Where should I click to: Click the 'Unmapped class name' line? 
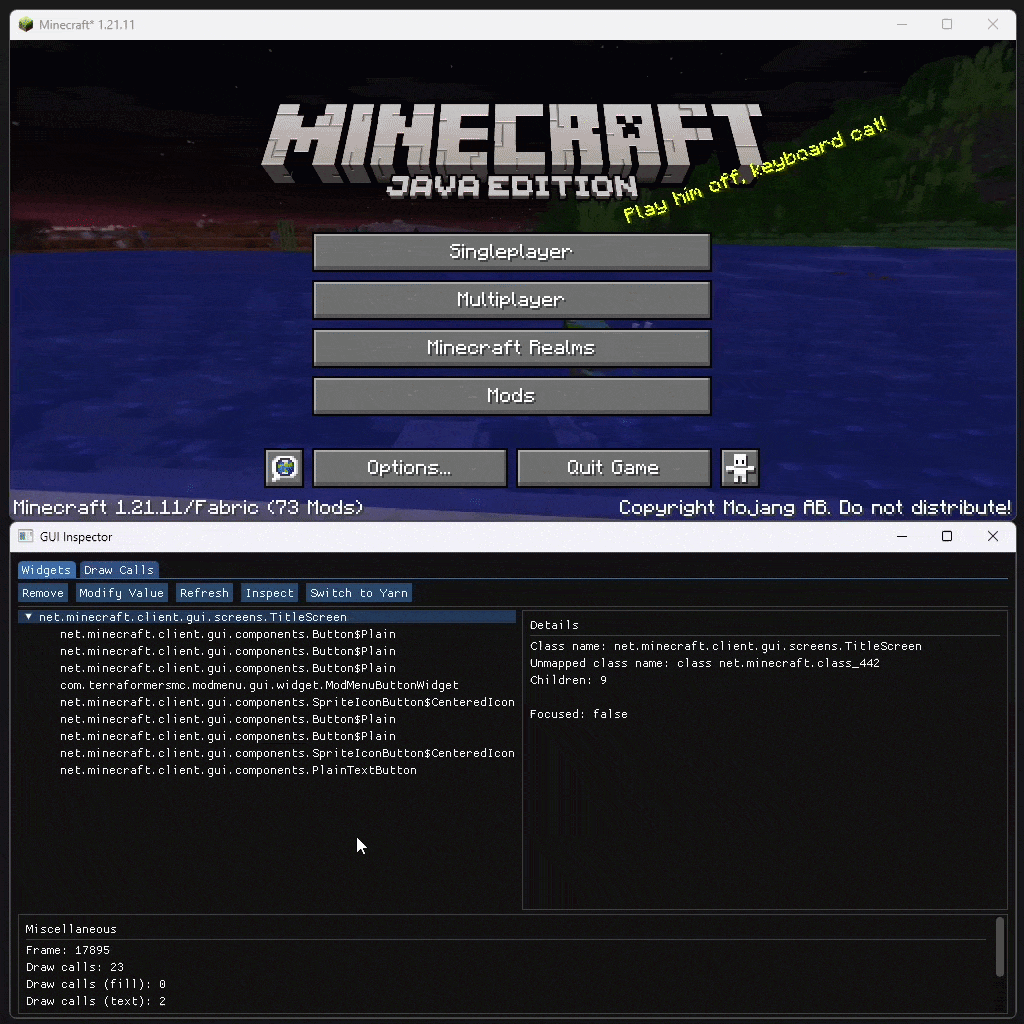(705, 663)
